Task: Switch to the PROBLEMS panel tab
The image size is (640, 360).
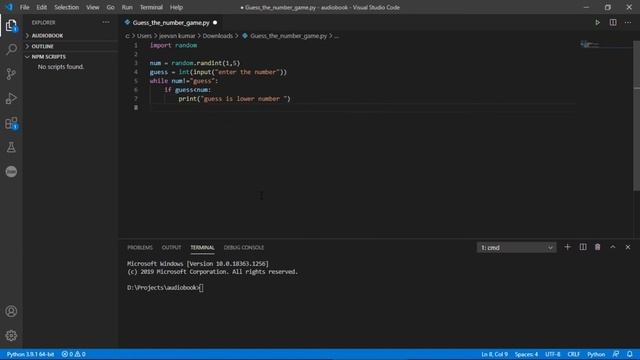Action: point(140,247)
